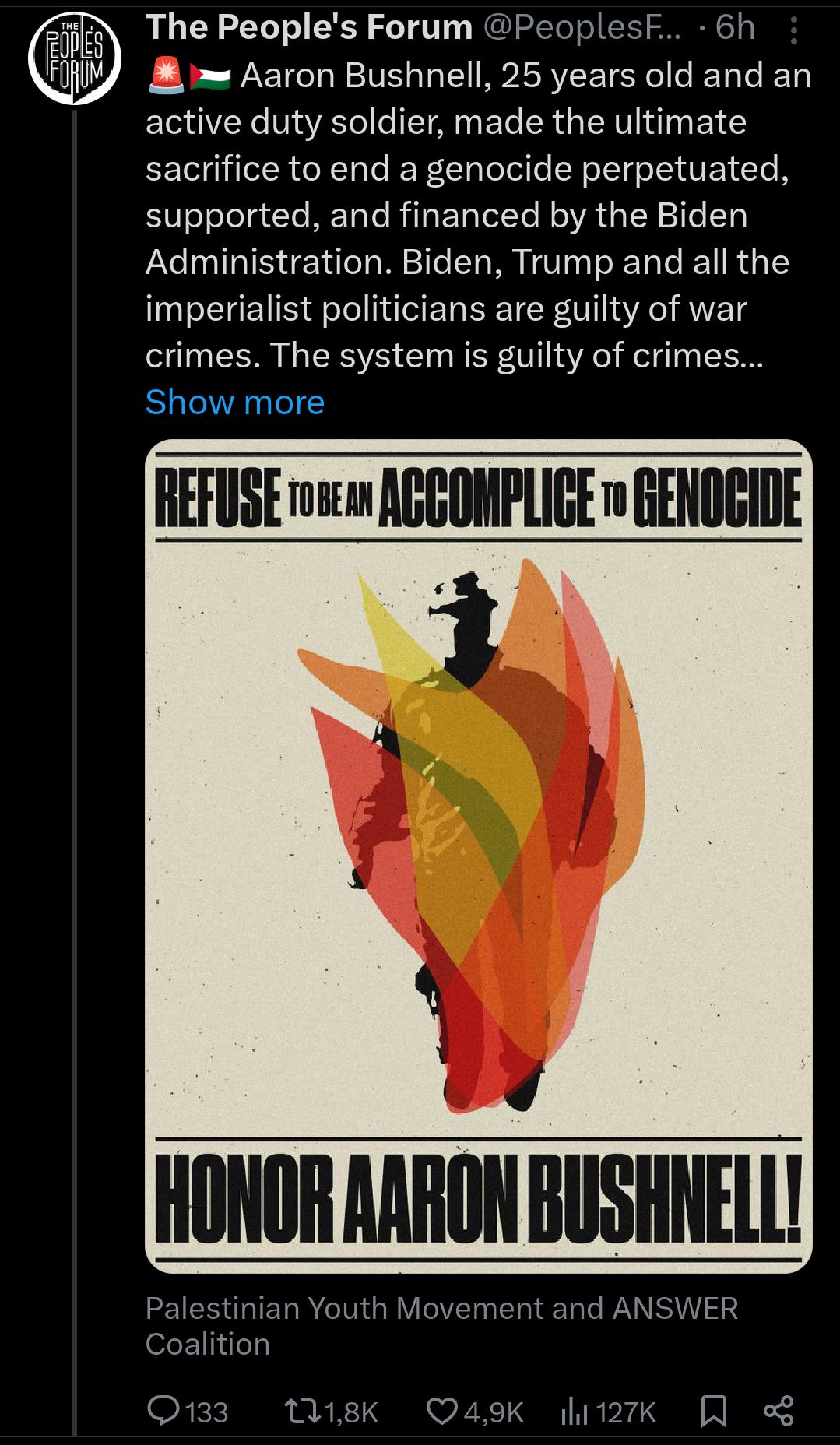Click the tweet body text about Aaron Bushnell
The width and height of the screenshot is (840, 1445).
478,216
